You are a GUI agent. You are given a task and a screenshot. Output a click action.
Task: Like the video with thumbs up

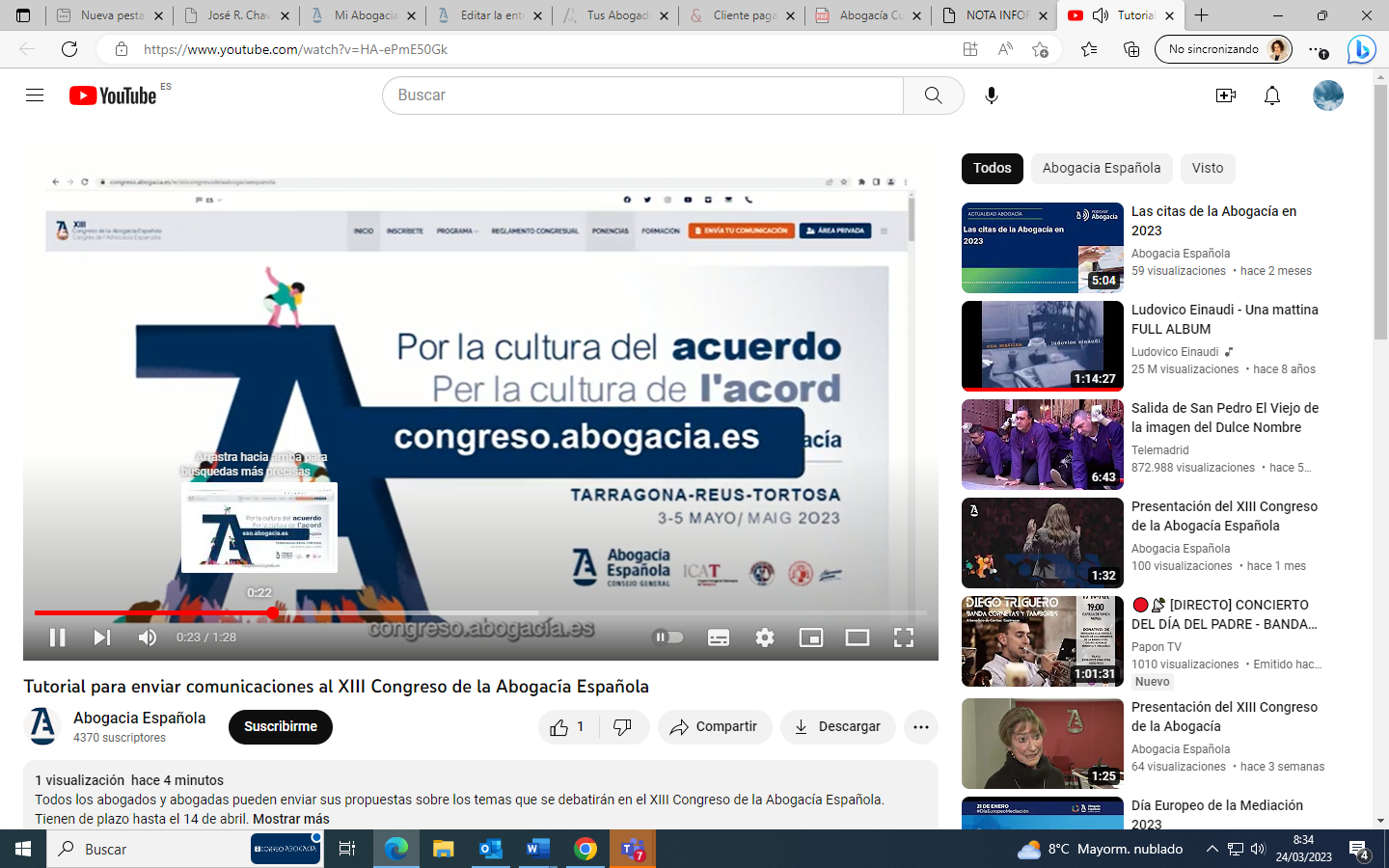[567, 727]
